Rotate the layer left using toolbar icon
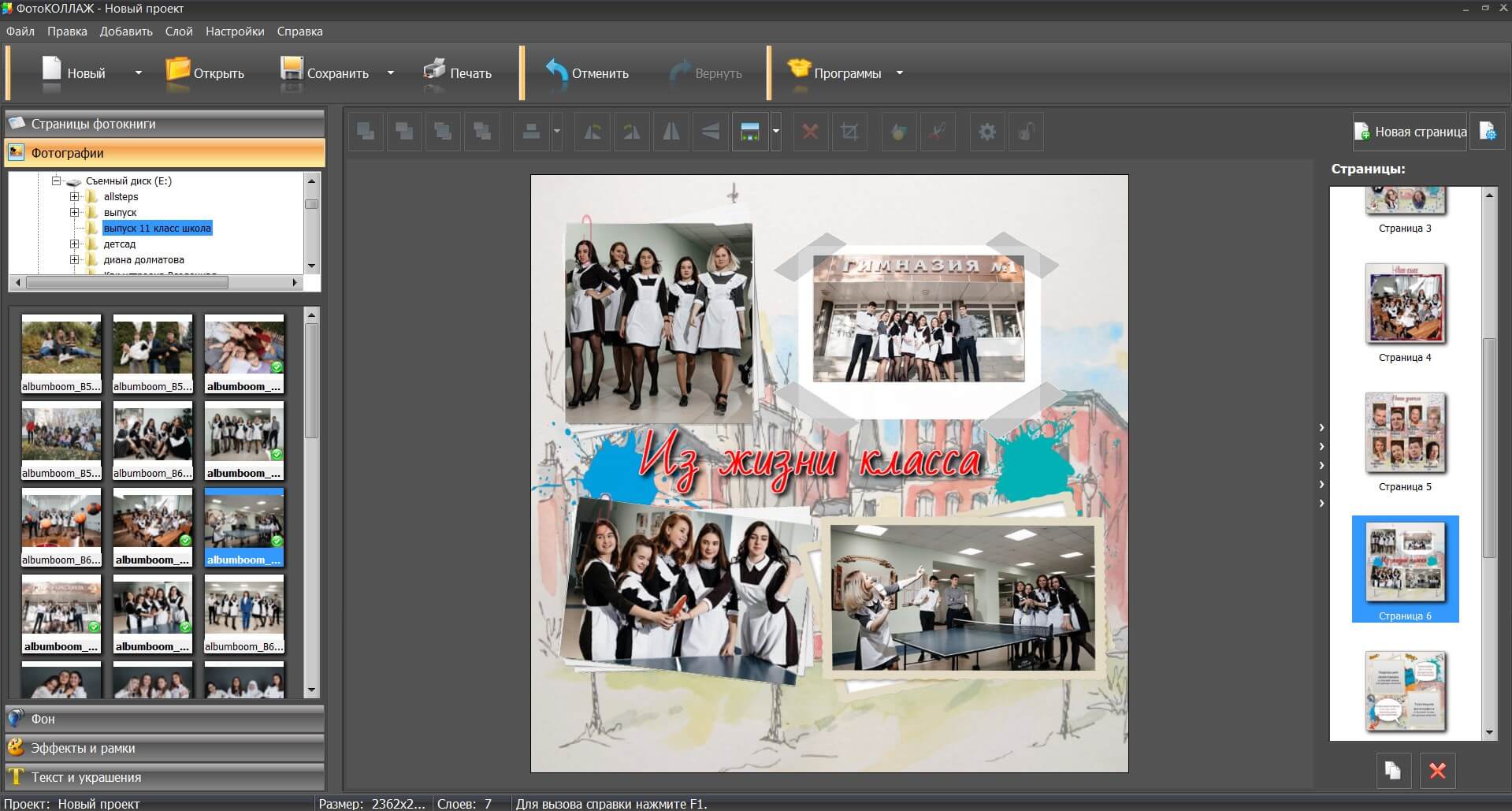 pos(593,132)
